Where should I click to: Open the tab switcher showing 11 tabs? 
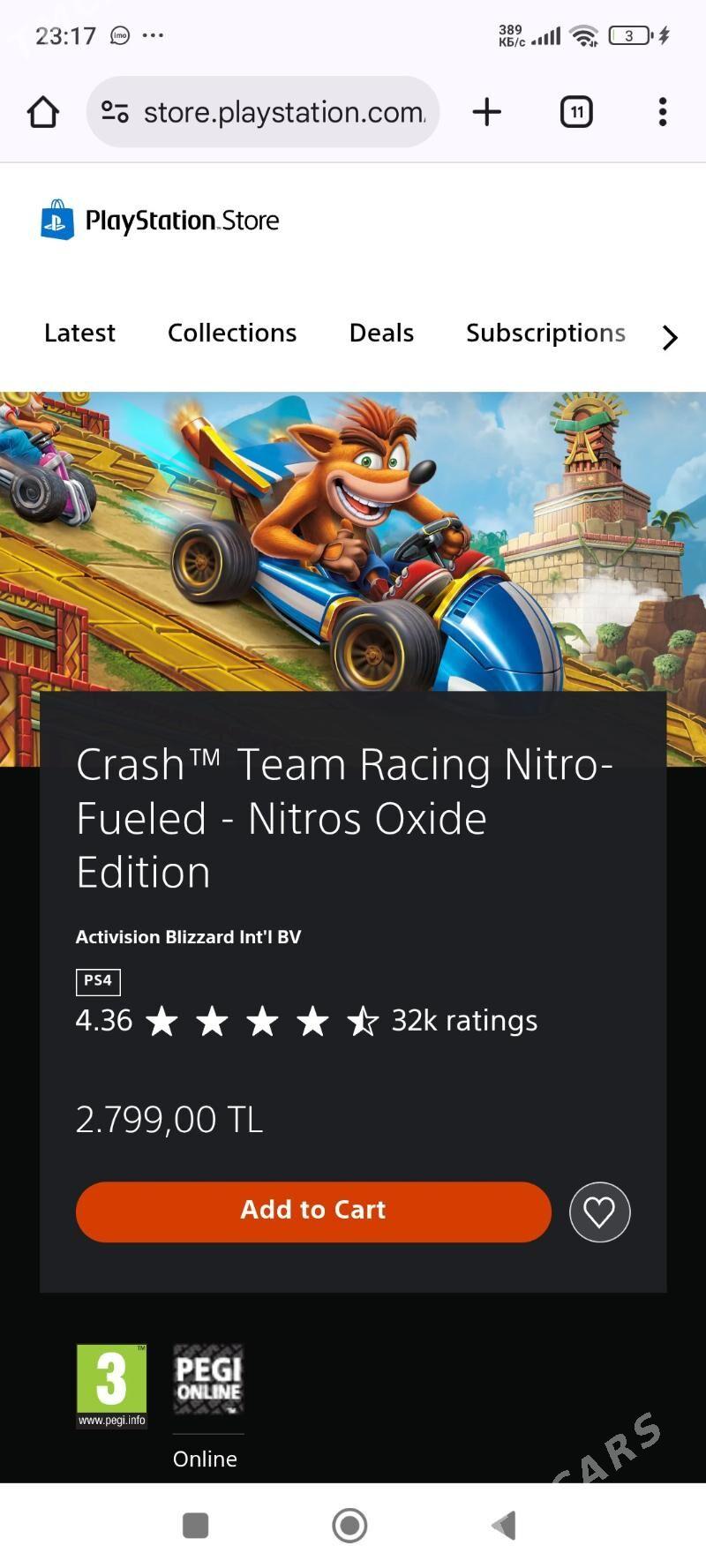click(576, 112)
